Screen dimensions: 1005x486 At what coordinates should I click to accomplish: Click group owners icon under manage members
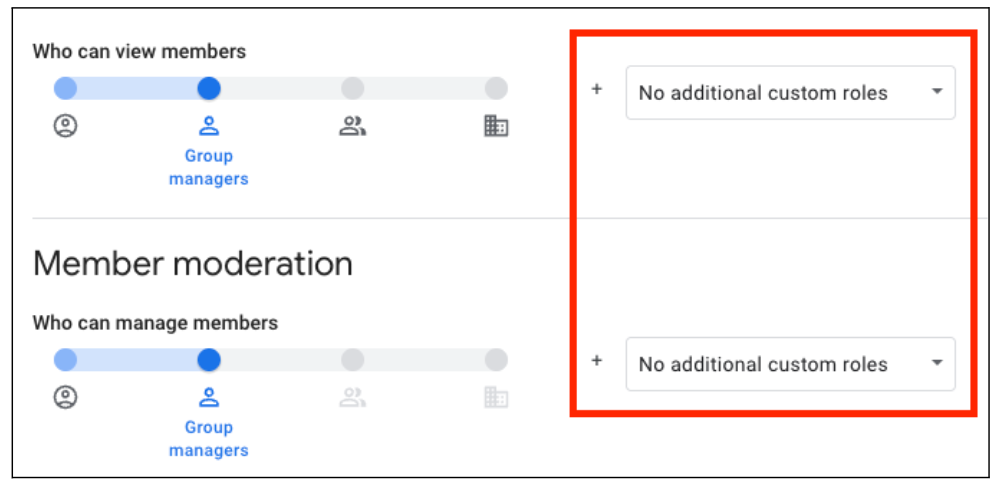66,398
